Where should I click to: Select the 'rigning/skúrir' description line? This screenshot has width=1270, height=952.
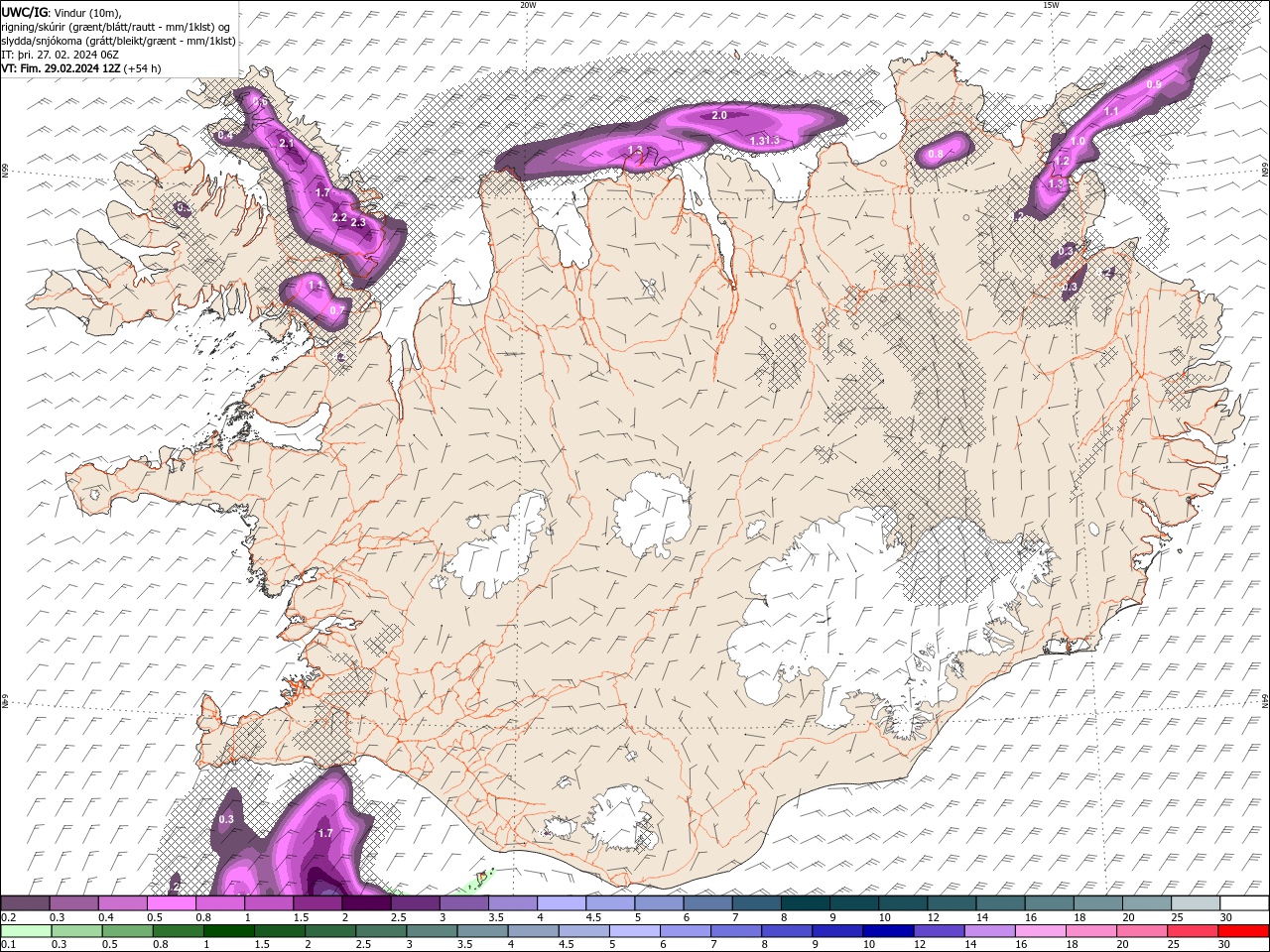[116, 26]
